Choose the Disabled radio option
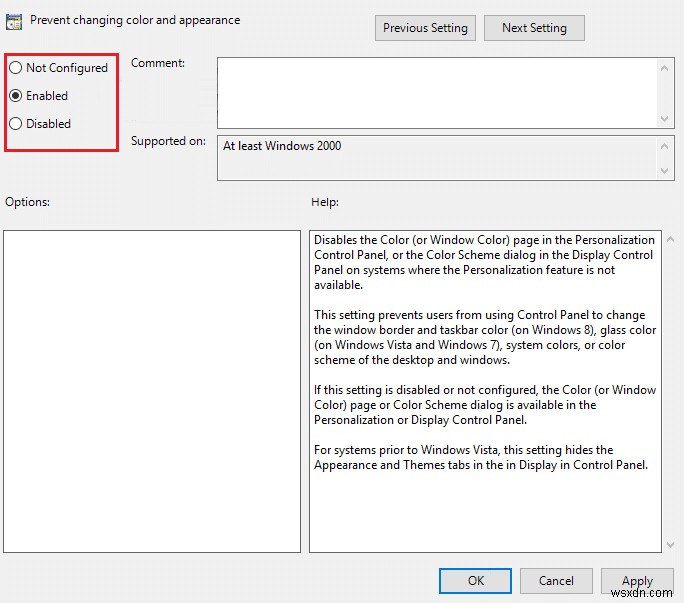 pyautogui.click(x=16, y=124)
